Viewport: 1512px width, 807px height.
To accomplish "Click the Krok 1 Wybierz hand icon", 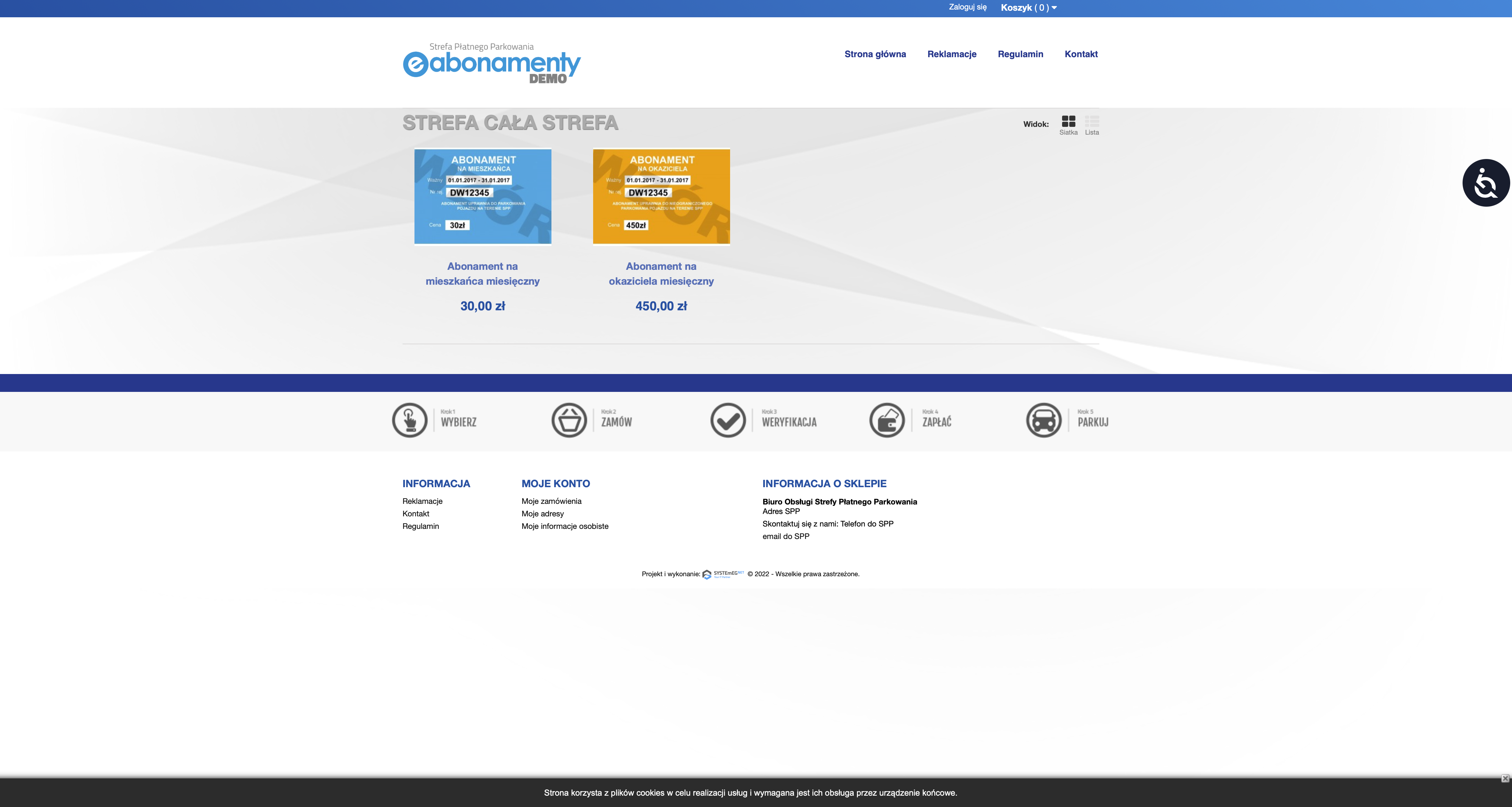I will point(409,420).
